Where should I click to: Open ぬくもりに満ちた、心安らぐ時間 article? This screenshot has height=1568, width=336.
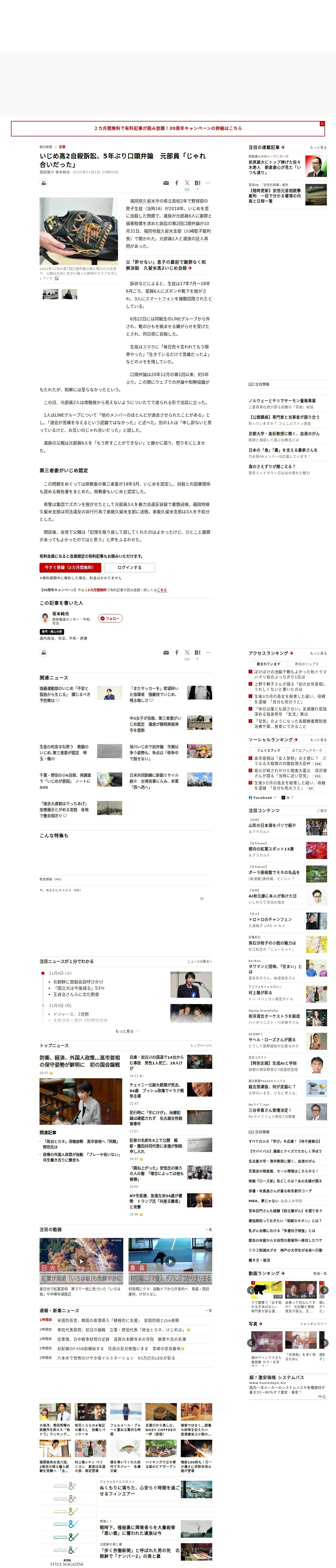[140, 1490]
